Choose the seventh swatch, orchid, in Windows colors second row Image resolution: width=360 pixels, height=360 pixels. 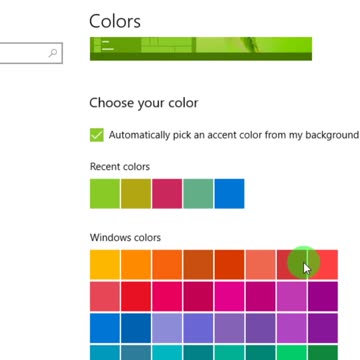(x=292, y=296)
